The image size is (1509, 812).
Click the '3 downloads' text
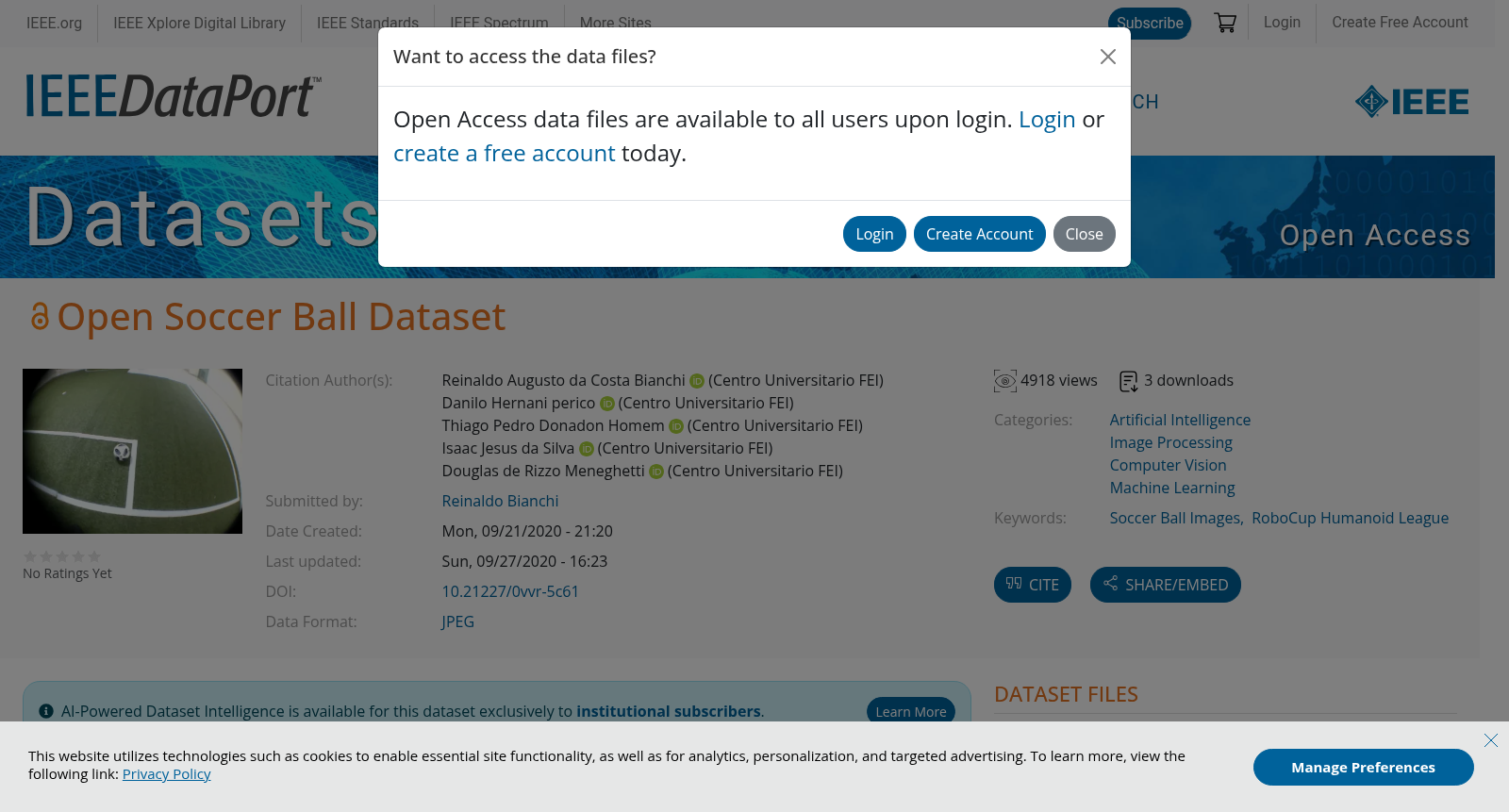click(x=1188, y=381)
